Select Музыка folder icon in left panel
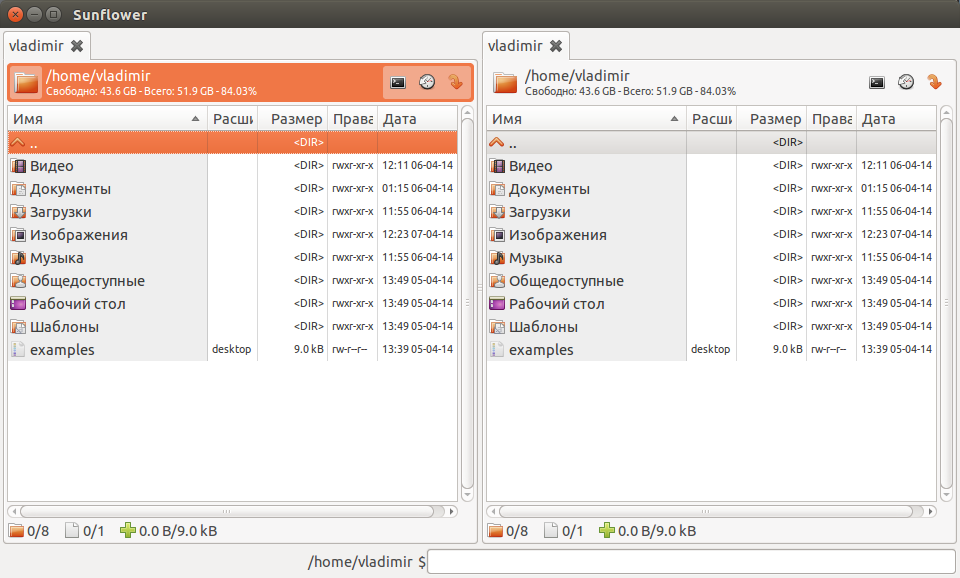Image resolution: width=960 pixels, height=578 pixels. click(19, 258)
